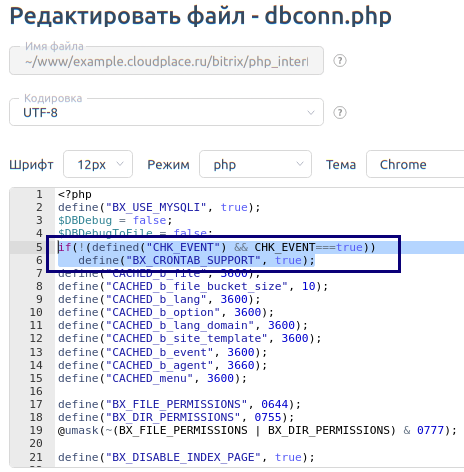Click on the $DBDebug = false line
Screen dimensions: 464x472
click(115, 220)
